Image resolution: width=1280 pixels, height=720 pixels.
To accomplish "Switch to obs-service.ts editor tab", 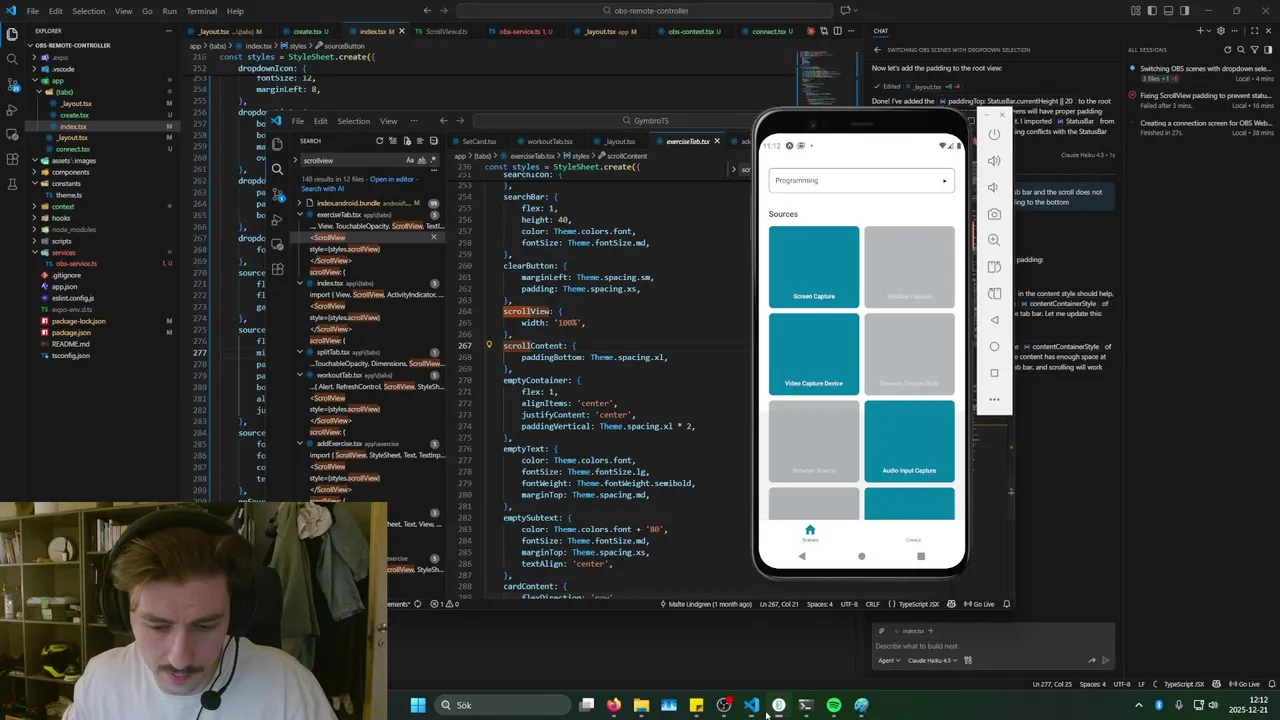I will pos(519,31).
